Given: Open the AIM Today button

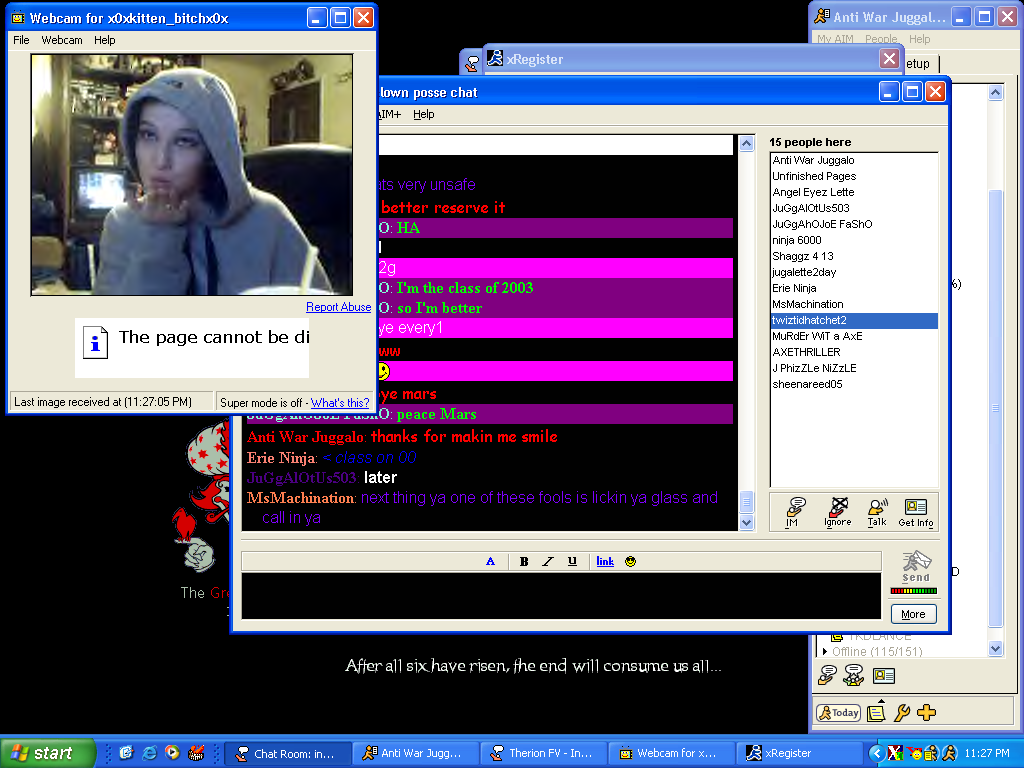Looking at the screenshot, I should (x=838, y=713).
